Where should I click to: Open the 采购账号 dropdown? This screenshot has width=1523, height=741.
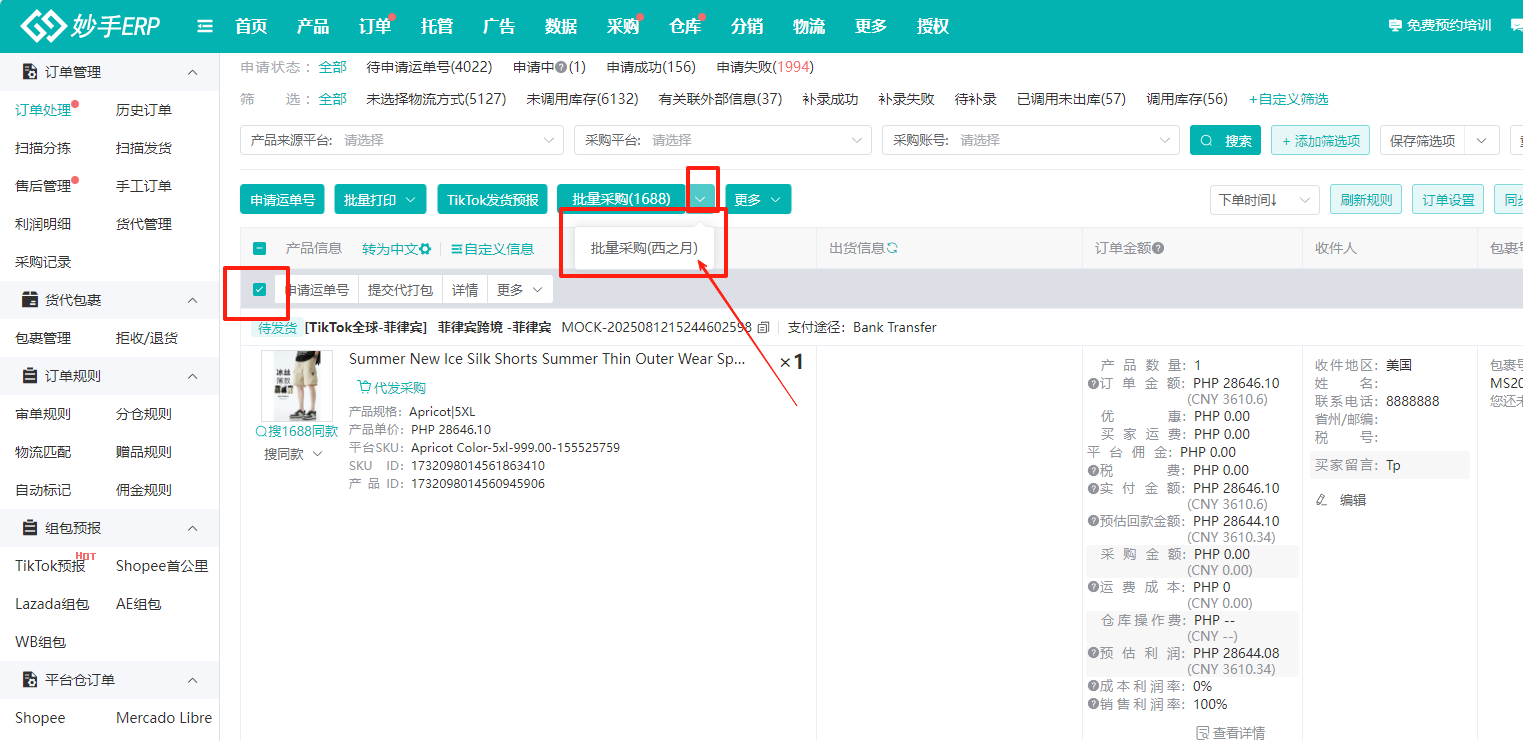[x=1030, y=140]
